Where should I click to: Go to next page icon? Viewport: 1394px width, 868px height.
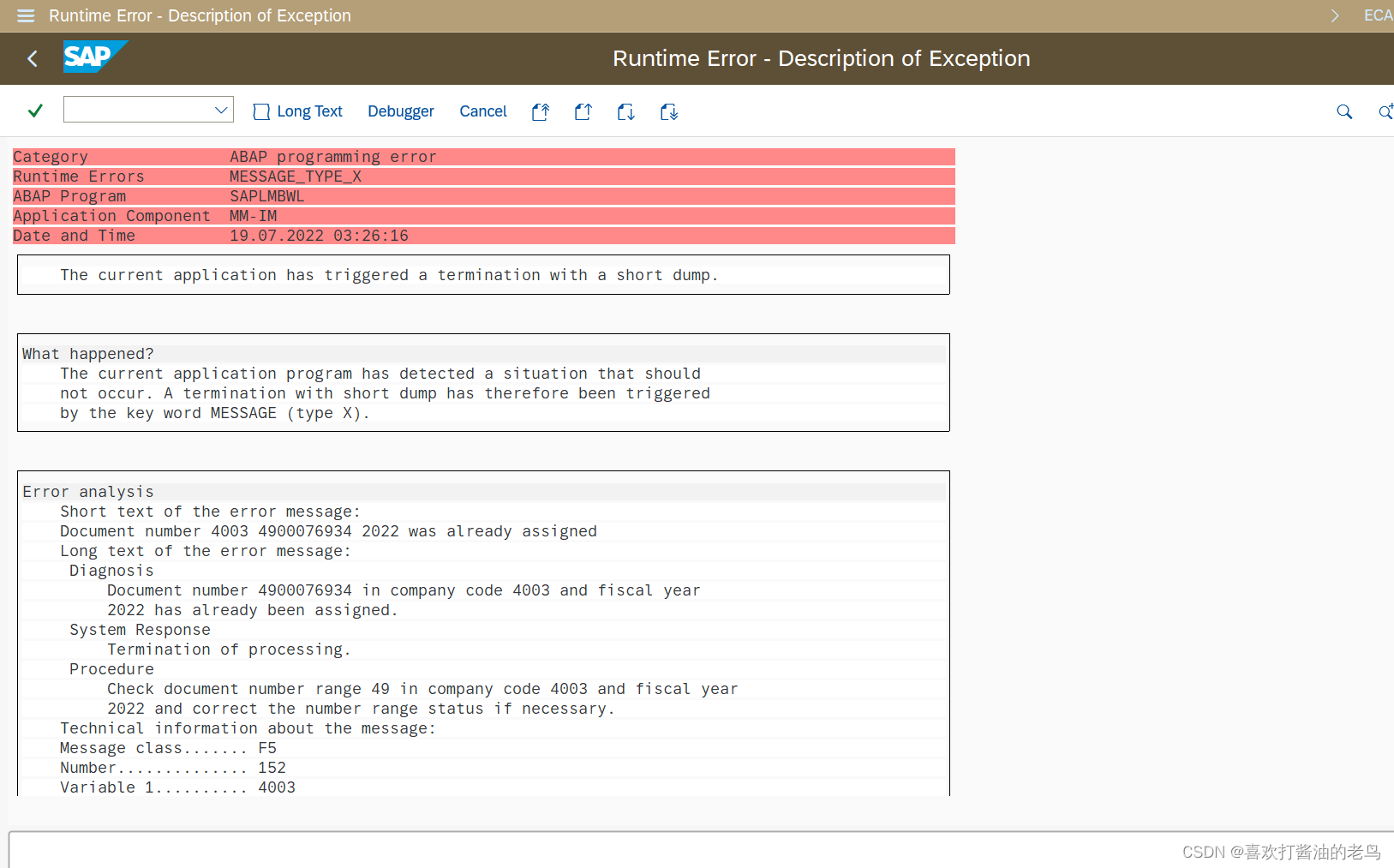[x=626, y=111]
